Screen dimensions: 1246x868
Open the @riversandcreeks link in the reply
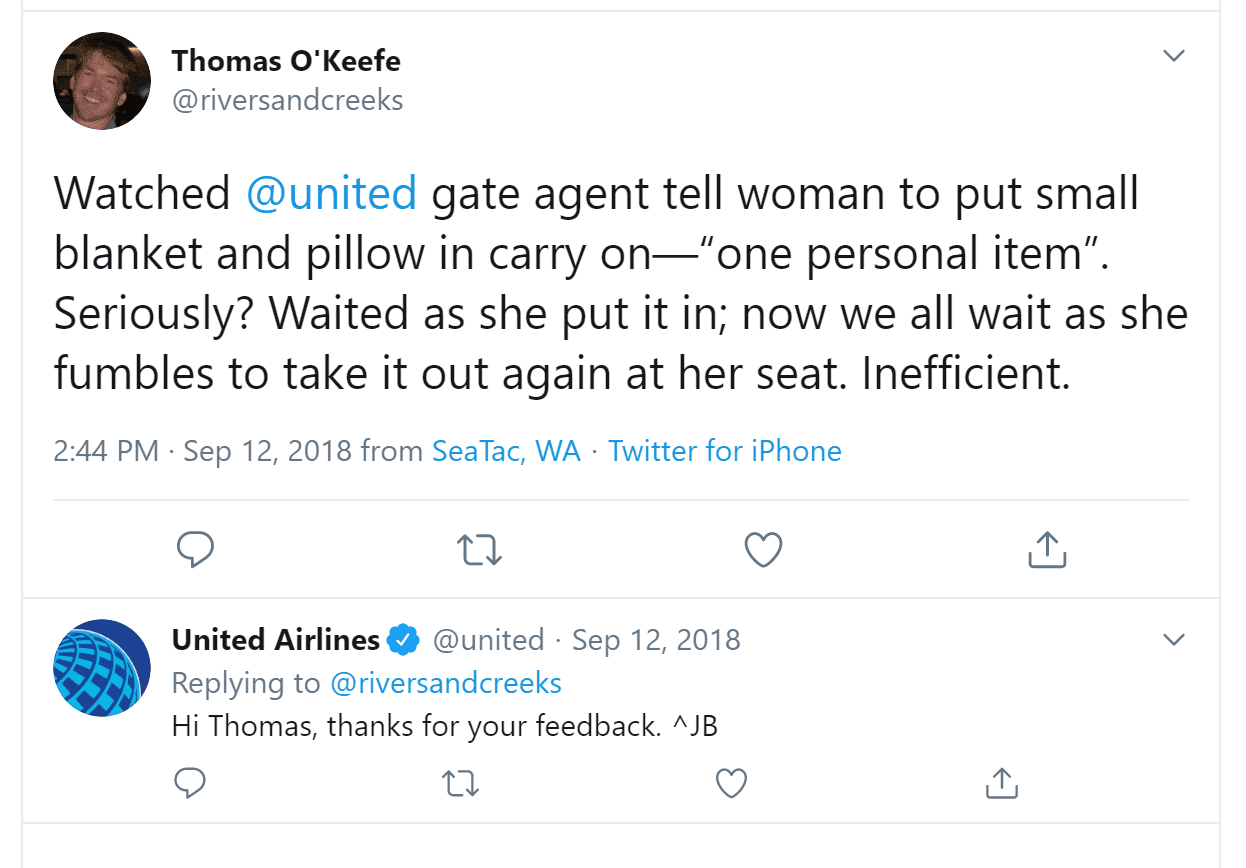[446, 683]
